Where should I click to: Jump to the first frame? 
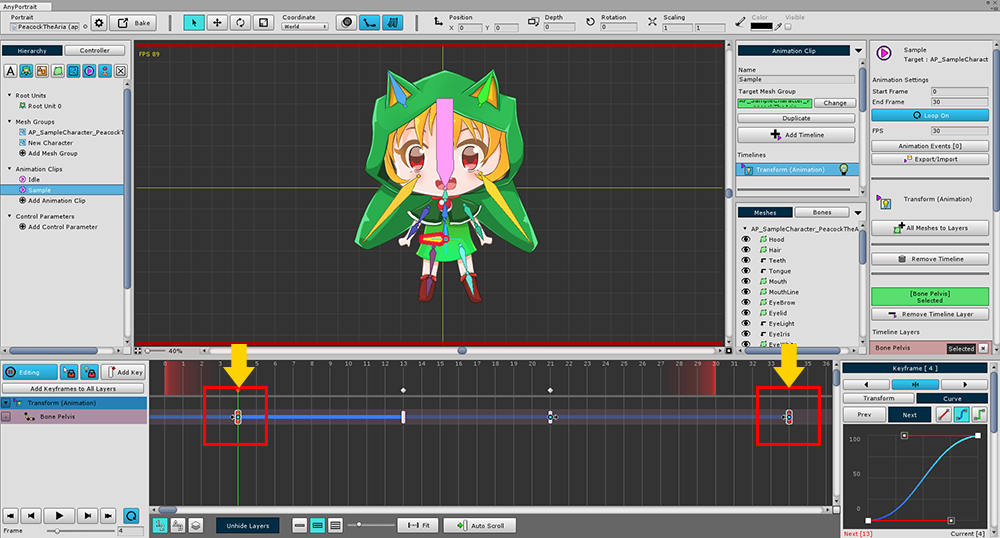click(x=10, y=516)
